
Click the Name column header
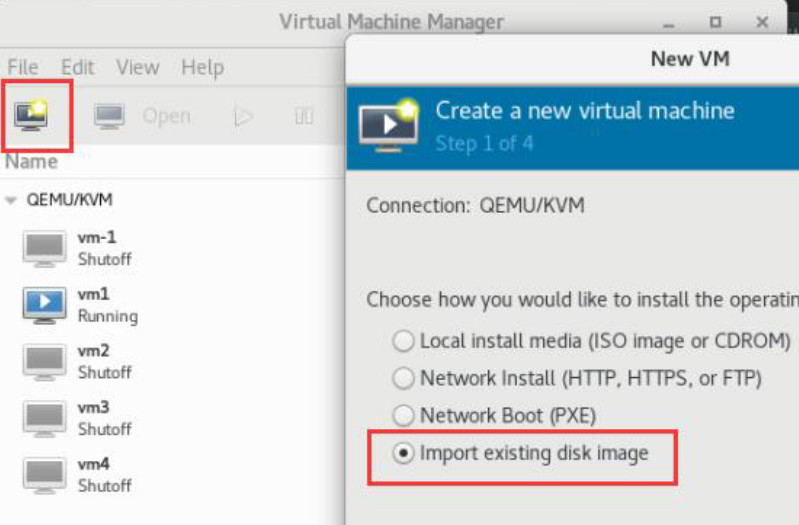pos(31,162)
